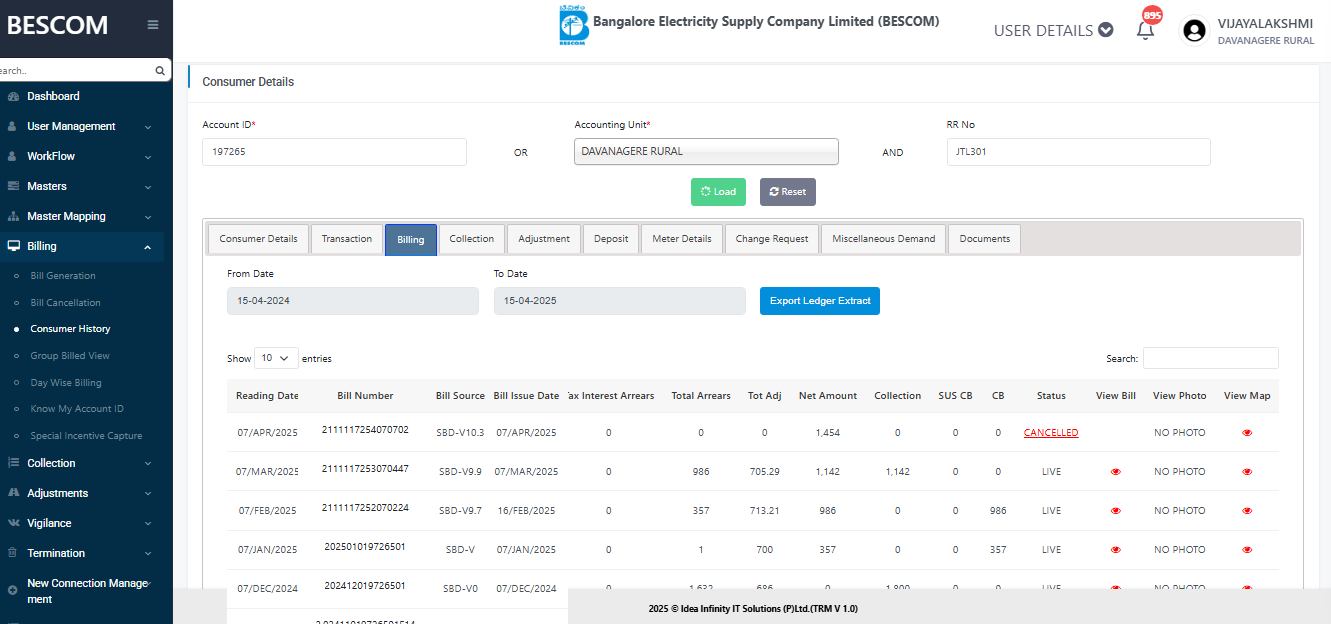Expand Vigilance using its chevron
This screenshot has height=624, width=1331.
[148, 524]
